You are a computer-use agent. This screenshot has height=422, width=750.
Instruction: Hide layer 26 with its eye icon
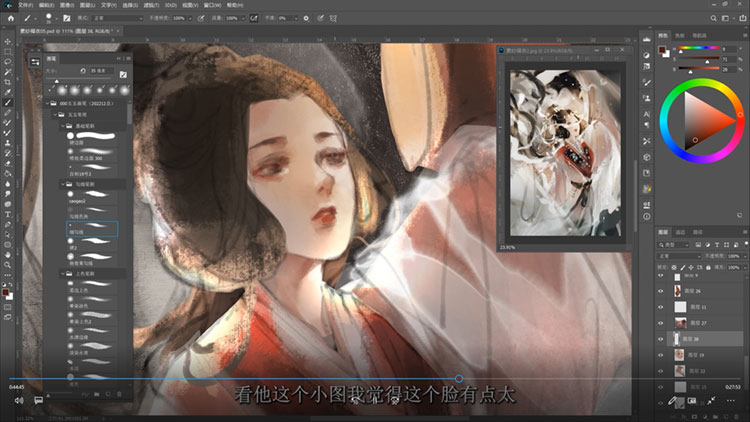(x=662, y=292)
